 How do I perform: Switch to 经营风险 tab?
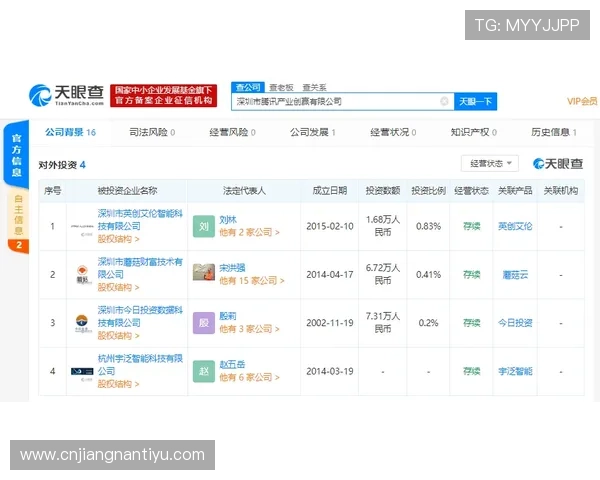[232, 132]
